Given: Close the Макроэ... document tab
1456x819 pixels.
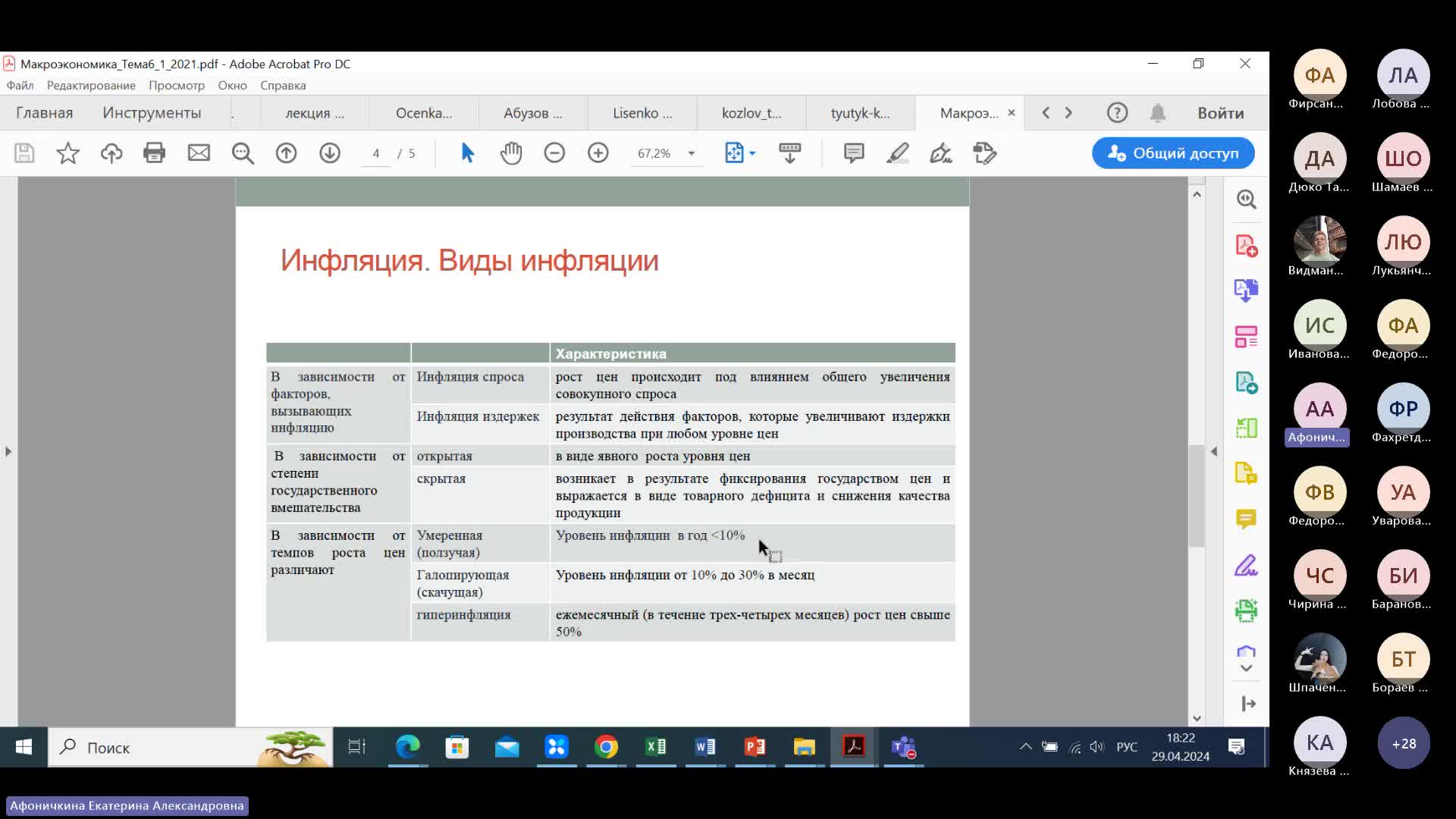Looking at the screenshot, I should click(x=1011, y=113).
